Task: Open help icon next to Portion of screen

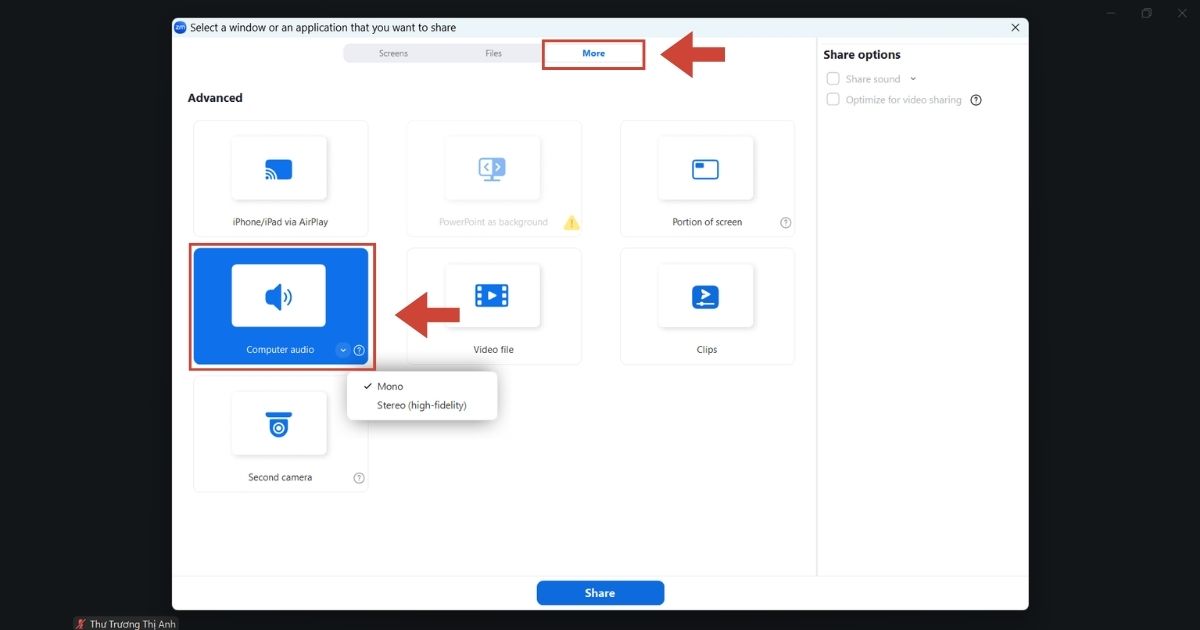Action: coord(786,222)
